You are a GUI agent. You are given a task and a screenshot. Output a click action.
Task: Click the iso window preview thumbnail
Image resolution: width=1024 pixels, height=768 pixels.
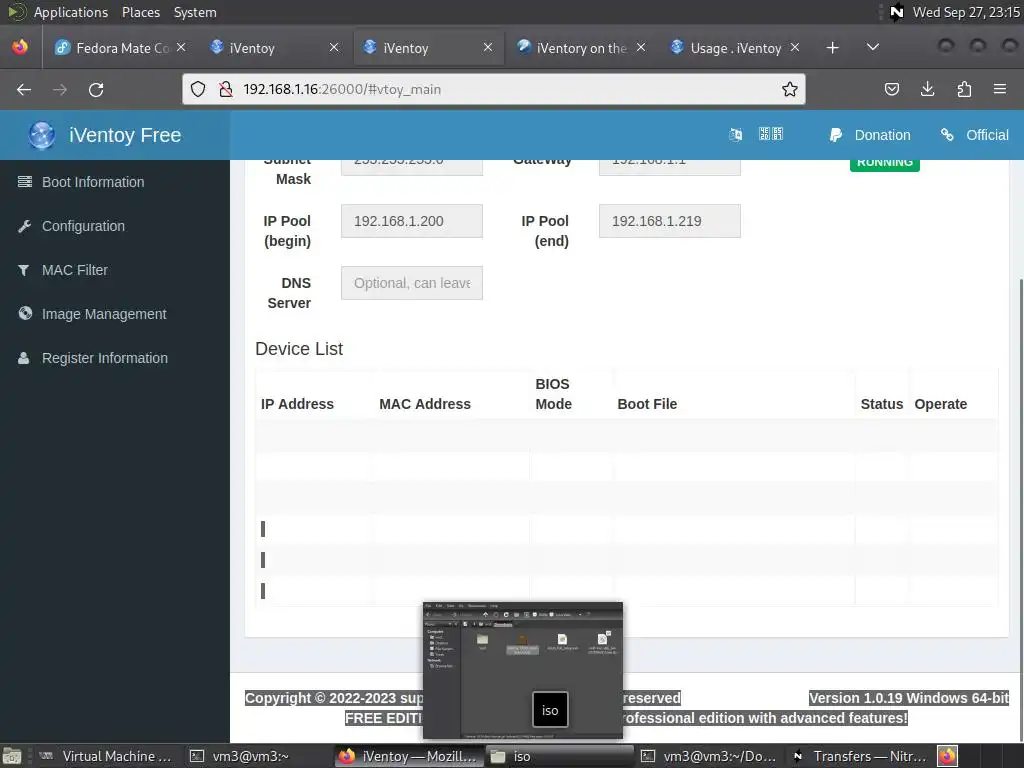[x=522, y=671]
